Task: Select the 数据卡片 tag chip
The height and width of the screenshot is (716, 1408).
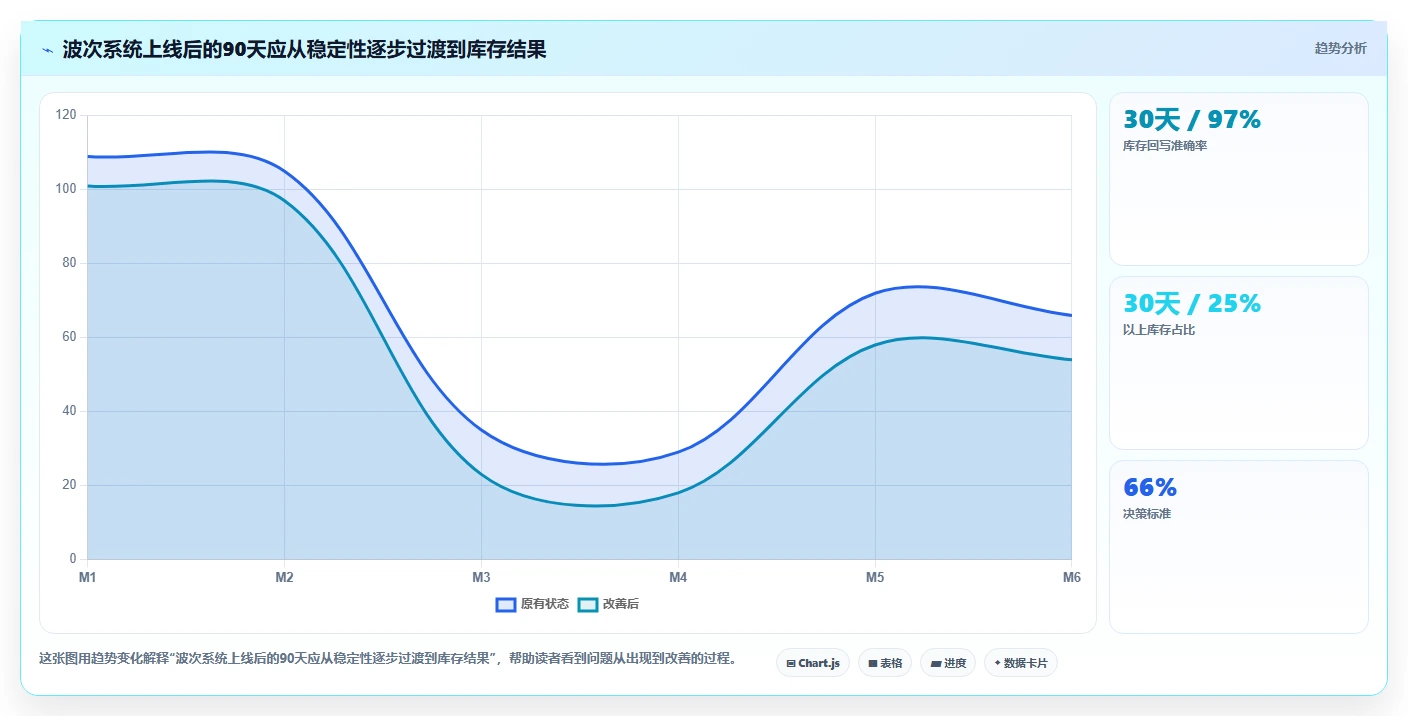Action: click(1021, 663)
